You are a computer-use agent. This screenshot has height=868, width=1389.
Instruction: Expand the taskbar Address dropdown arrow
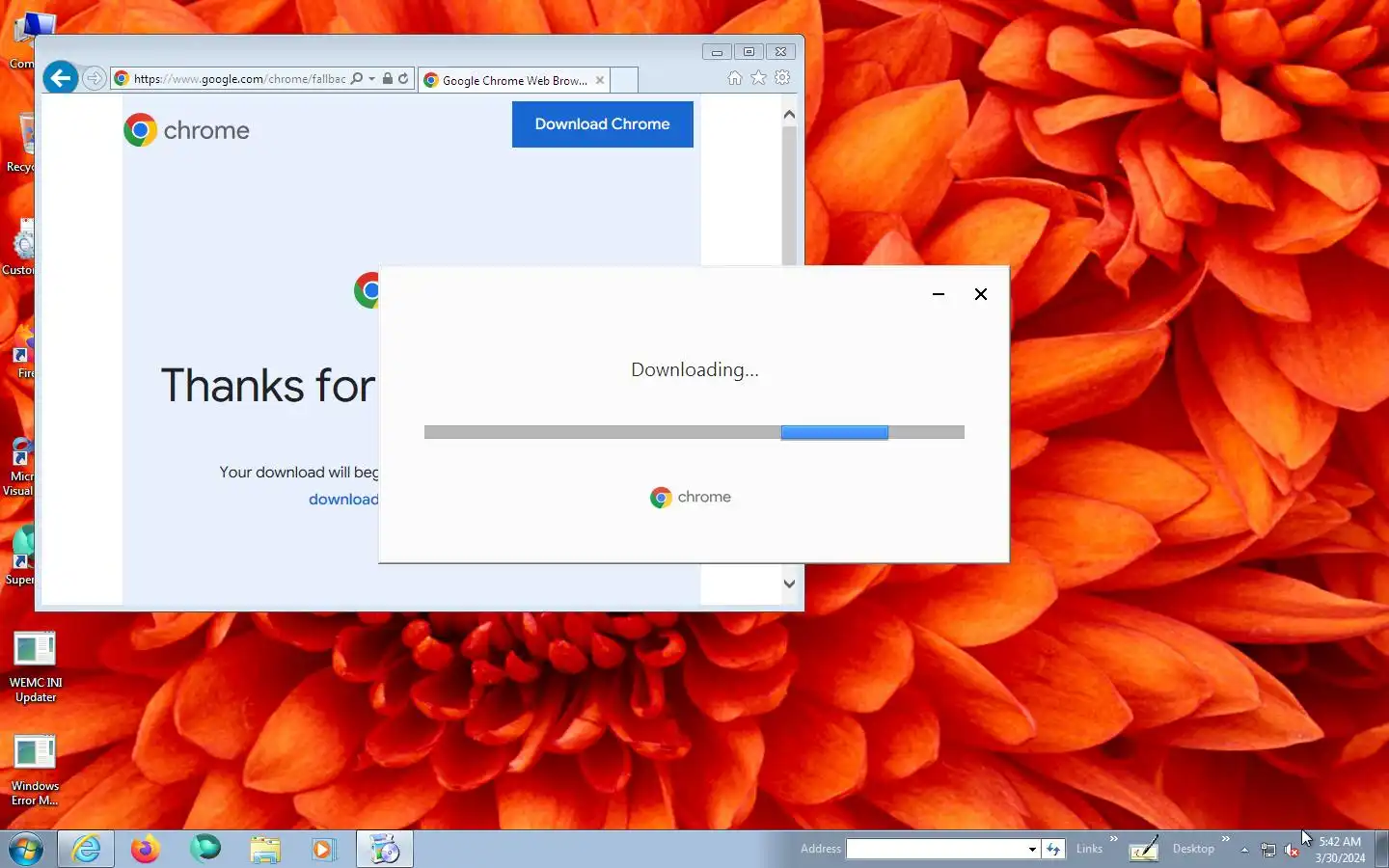1032,849
